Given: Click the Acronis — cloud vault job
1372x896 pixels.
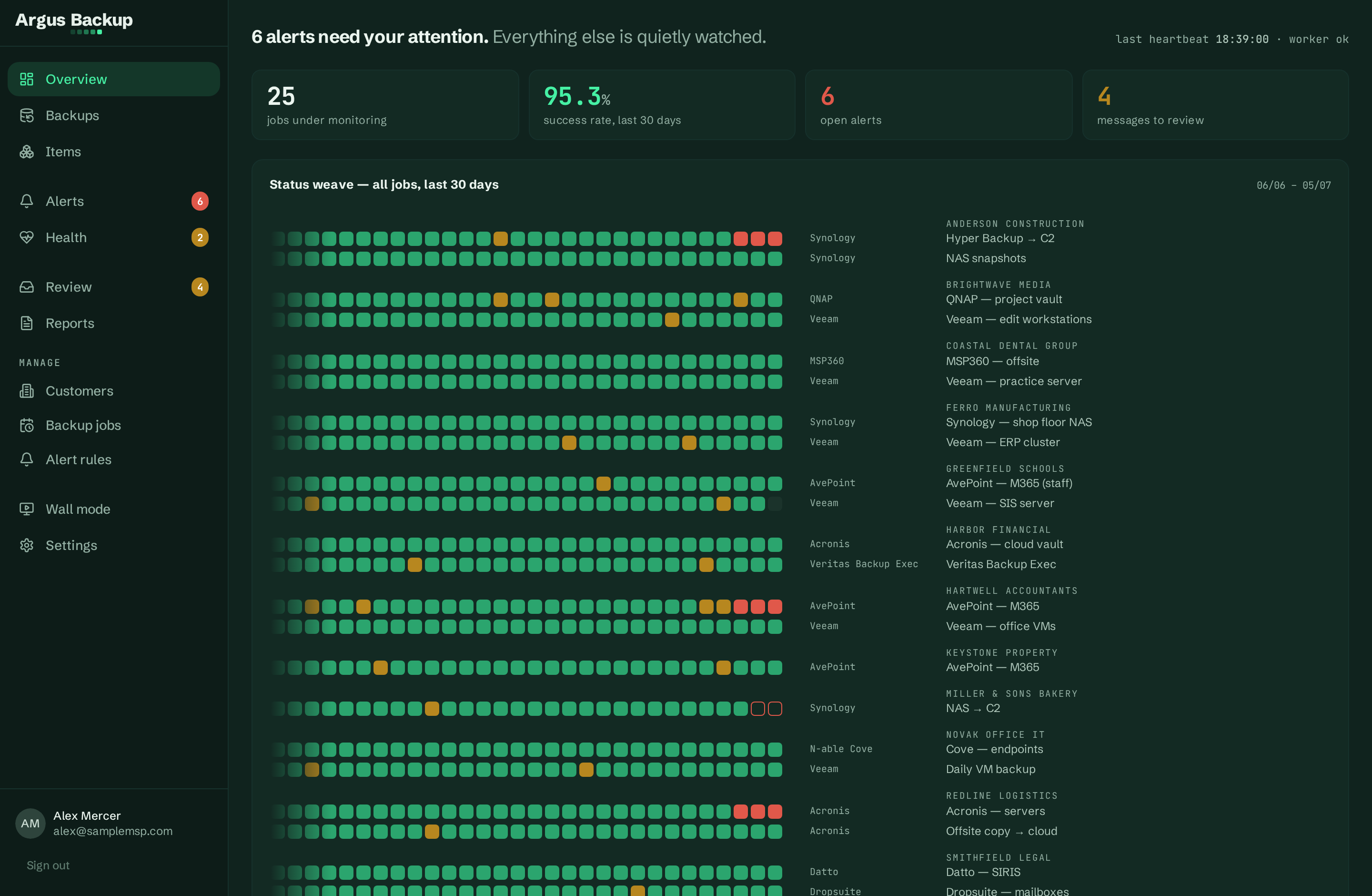Looking at the screenshot, I should [1004, 544].
